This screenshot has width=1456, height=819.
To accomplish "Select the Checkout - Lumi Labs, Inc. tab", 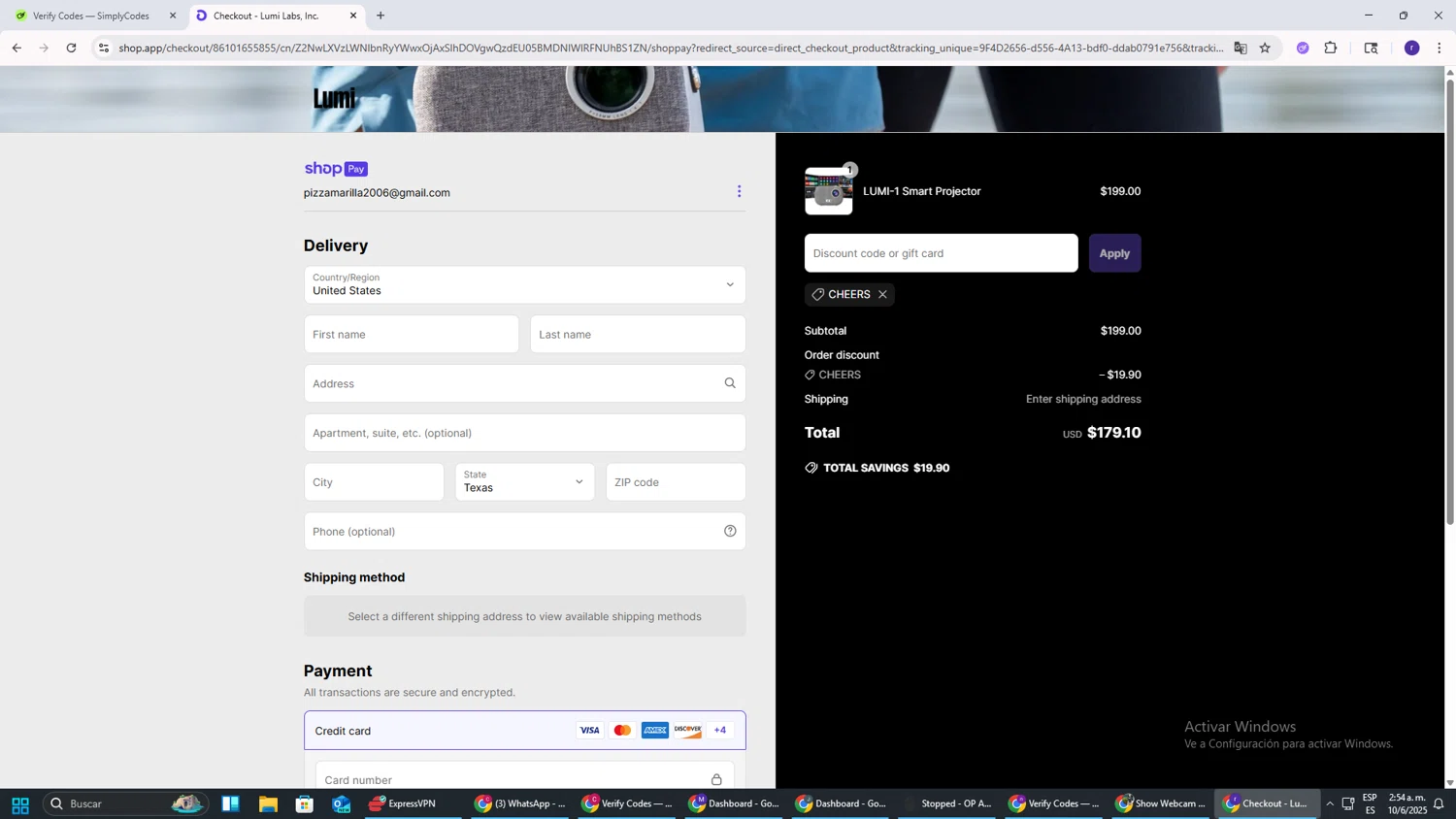I will click(x=275, y=16).
